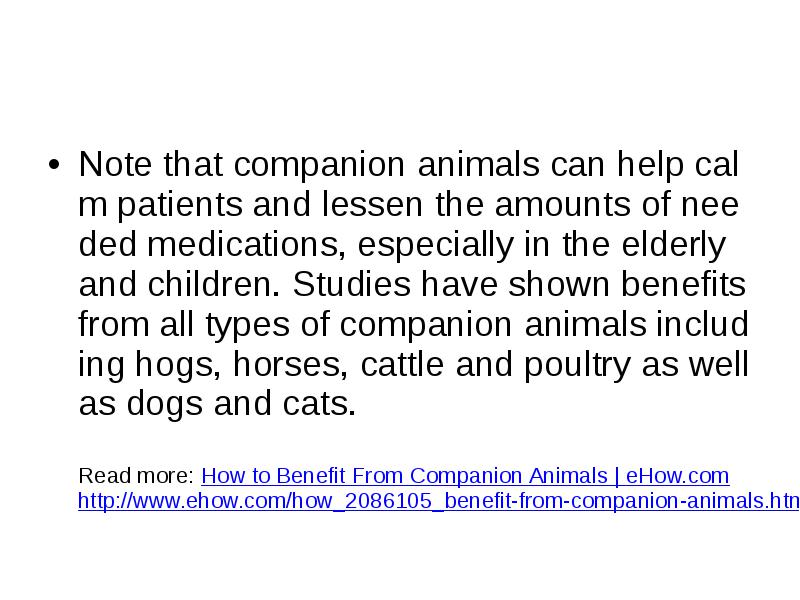Click the 'Read more:' label
Screen dimensions: 800x600
(x=136, y=476)
